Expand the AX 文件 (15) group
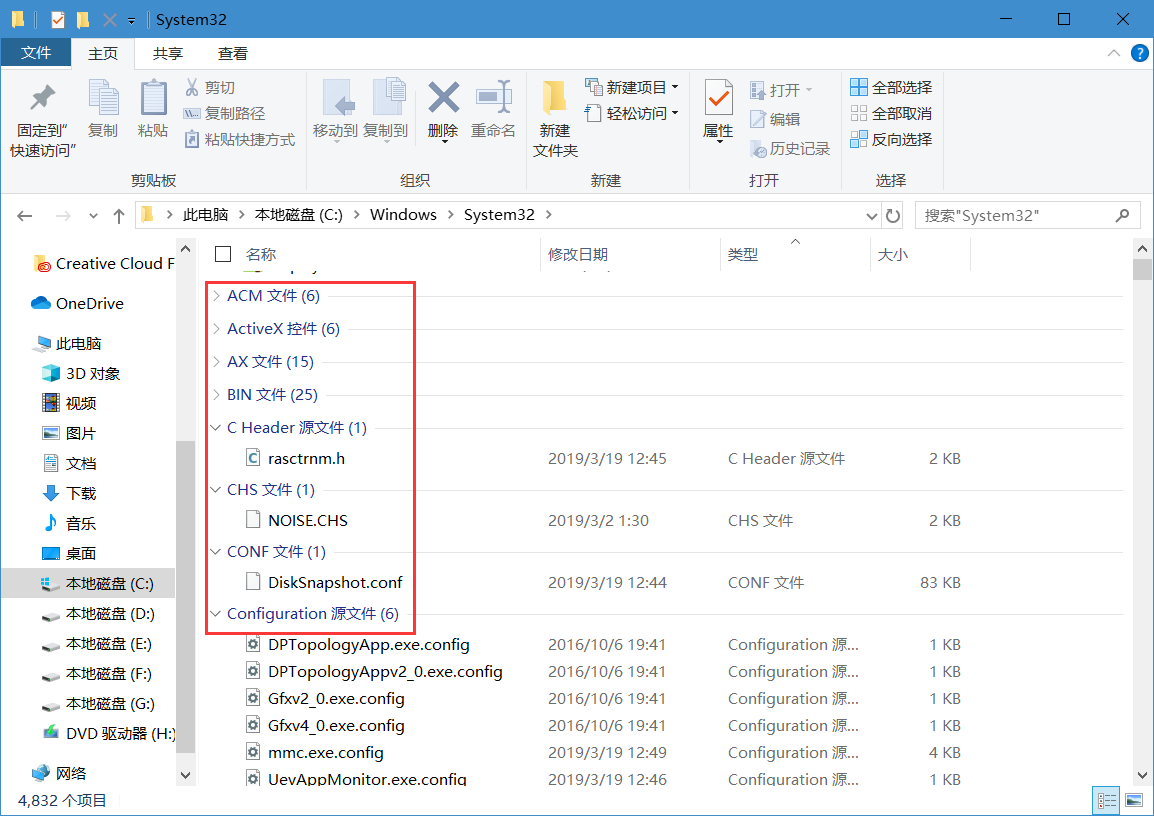 click(216, 362)
